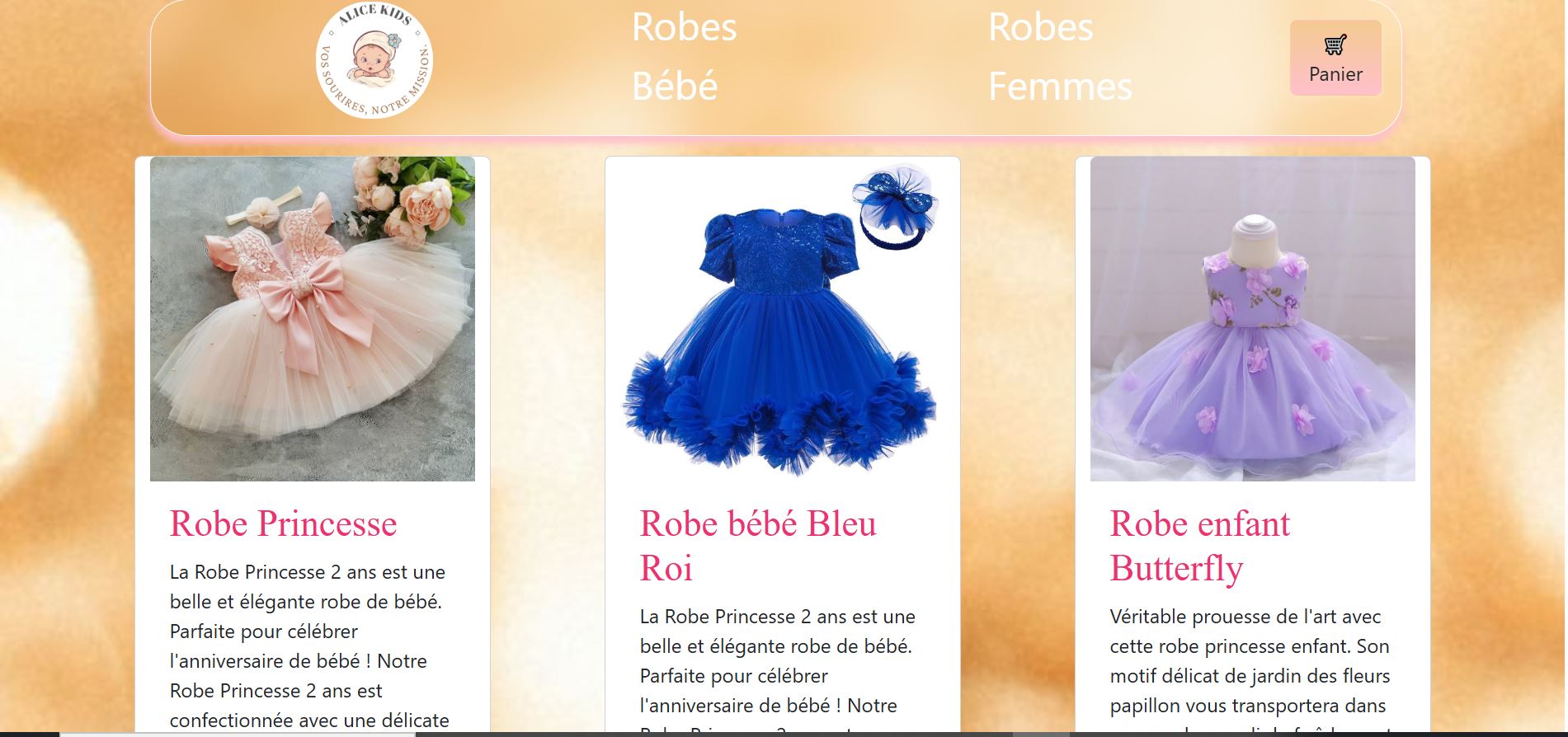
Task: Open the Robes Bébé menu link
Action: pyautogui.click(x=684, y=57)
